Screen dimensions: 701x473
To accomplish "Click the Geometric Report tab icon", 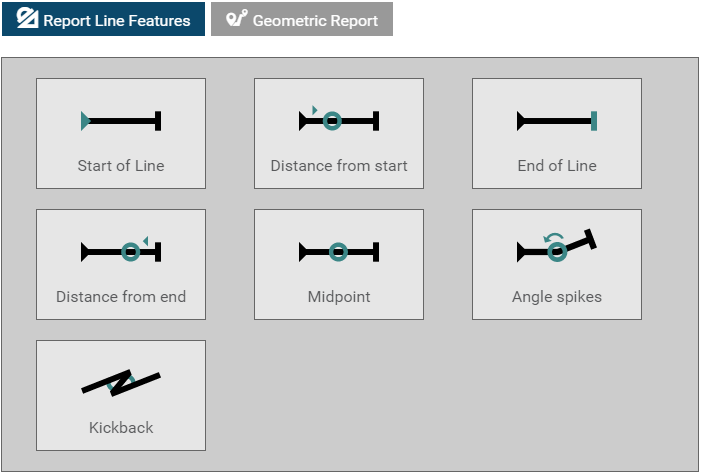I will [237, 19].
